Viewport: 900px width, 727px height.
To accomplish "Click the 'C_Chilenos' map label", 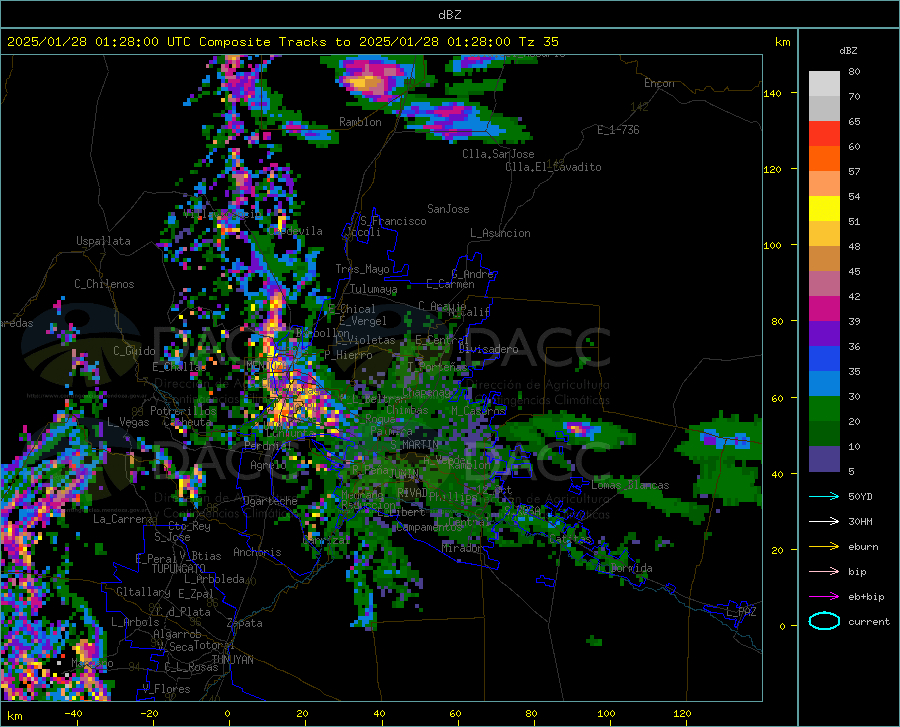I will (104, 284).
